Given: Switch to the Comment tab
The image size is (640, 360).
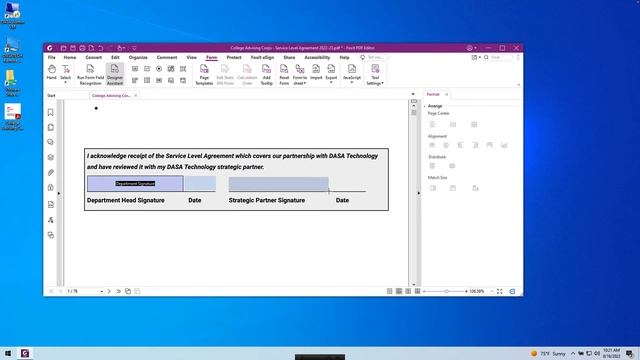Looking at the screenshot, I should 167,58.
